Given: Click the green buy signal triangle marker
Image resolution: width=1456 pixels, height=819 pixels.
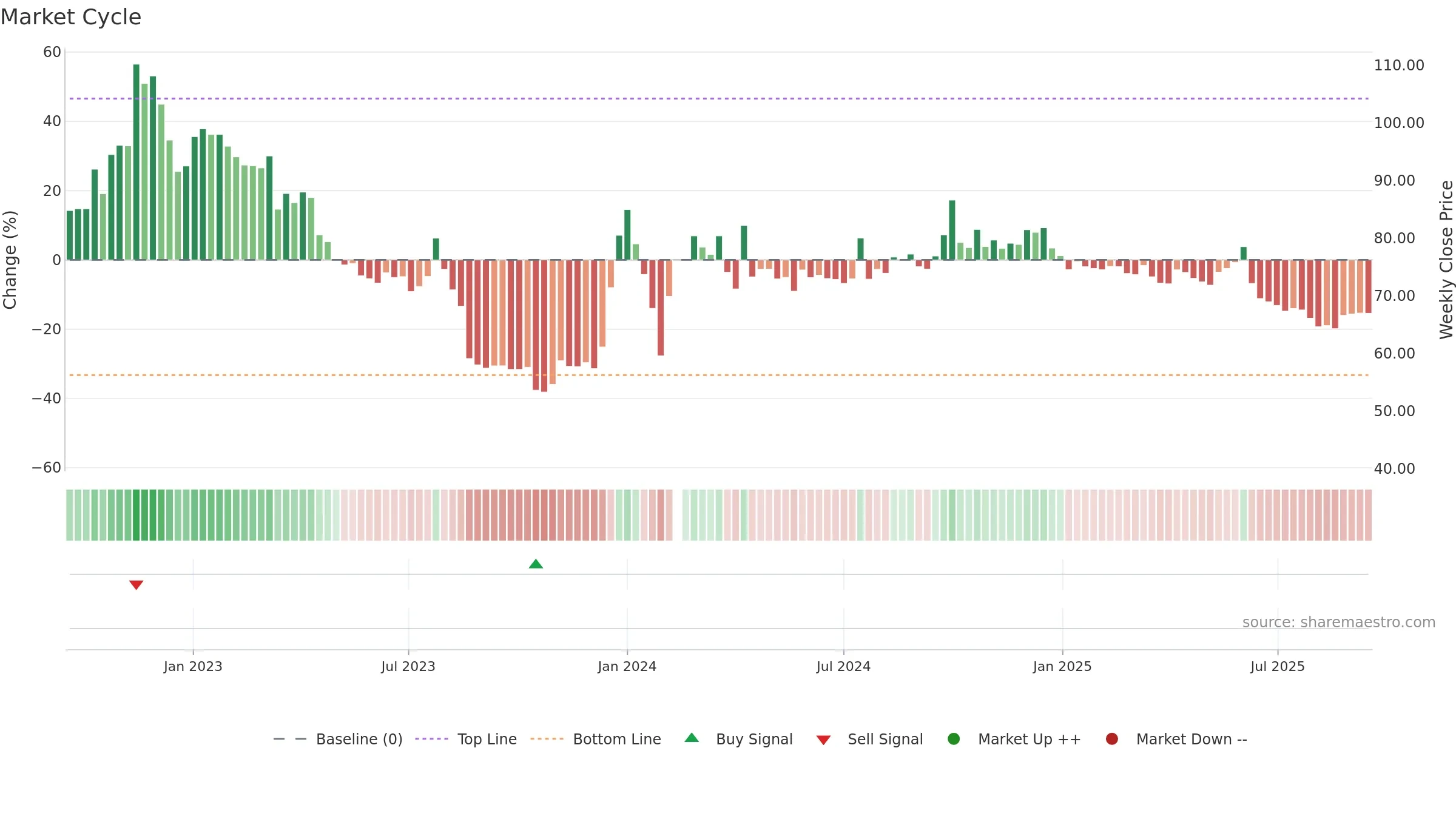Looking at the screenshot, I should [x=536, y=564].
